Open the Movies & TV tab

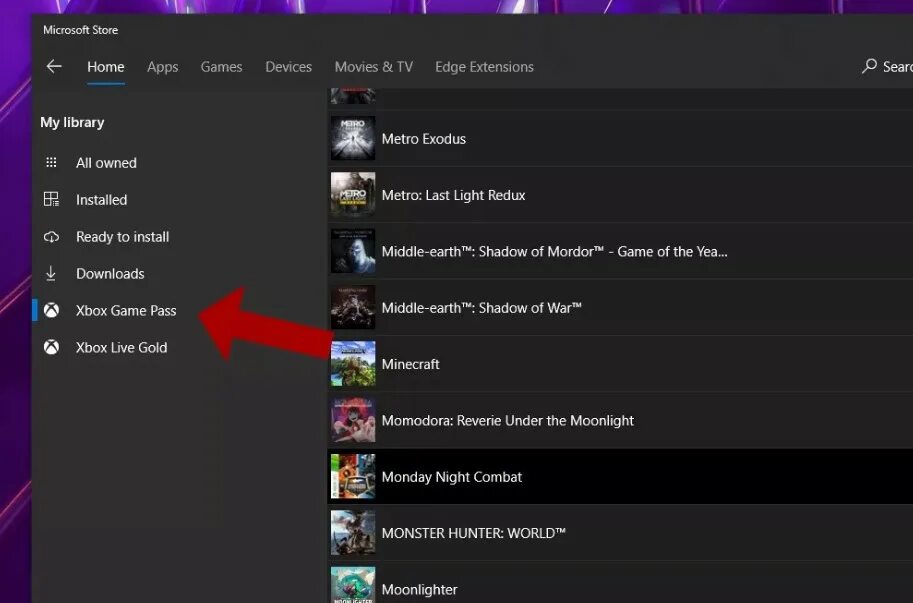(373, 67)
